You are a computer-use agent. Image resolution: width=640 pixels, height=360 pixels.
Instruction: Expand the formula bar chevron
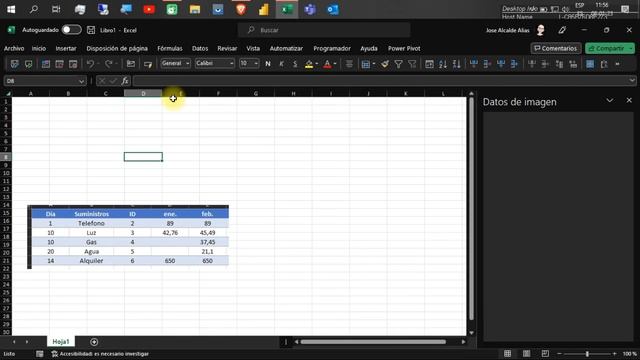[x=632, y=81]
